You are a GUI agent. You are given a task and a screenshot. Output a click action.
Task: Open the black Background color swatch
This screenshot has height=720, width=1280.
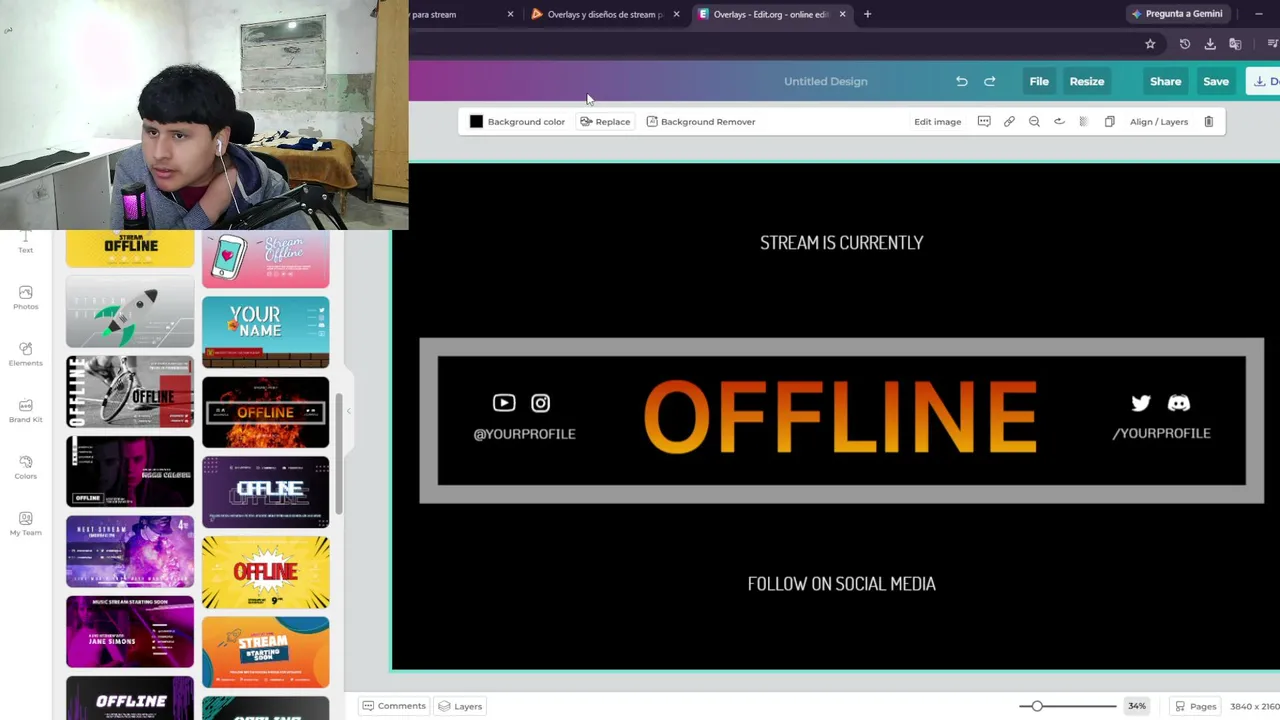coord(476,122)
